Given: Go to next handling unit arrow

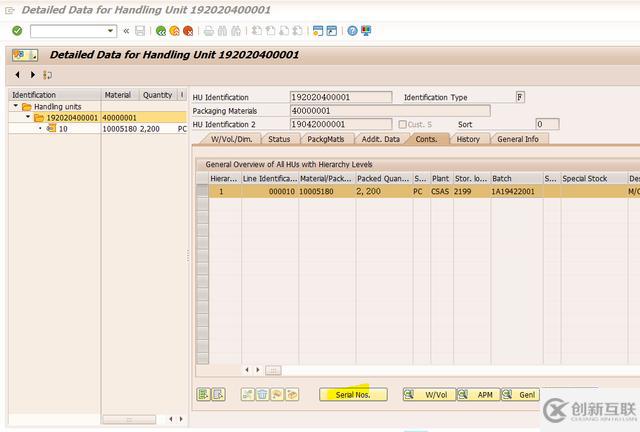Looking at the screenshot, I should 33,75.
